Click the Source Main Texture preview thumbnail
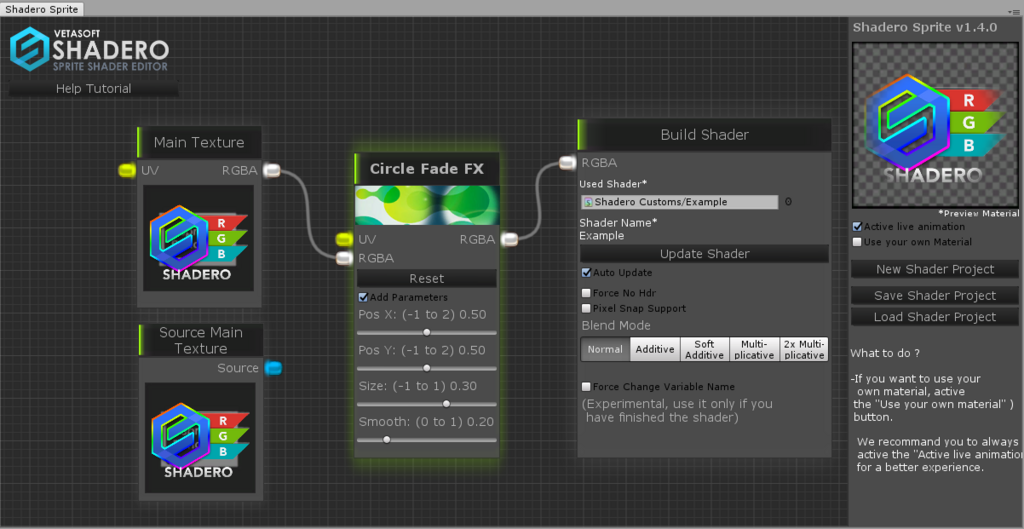Viewport: 1024px width, 529px height. point(200,438)
